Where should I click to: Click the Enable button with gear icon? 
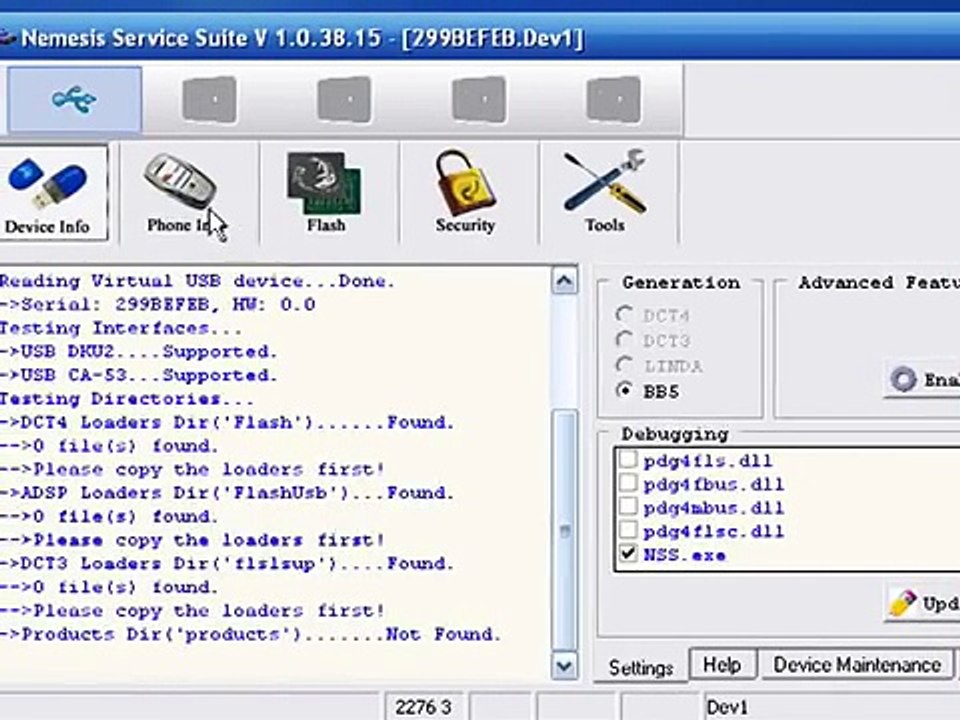pyautogui.click(x=923, y=380)
